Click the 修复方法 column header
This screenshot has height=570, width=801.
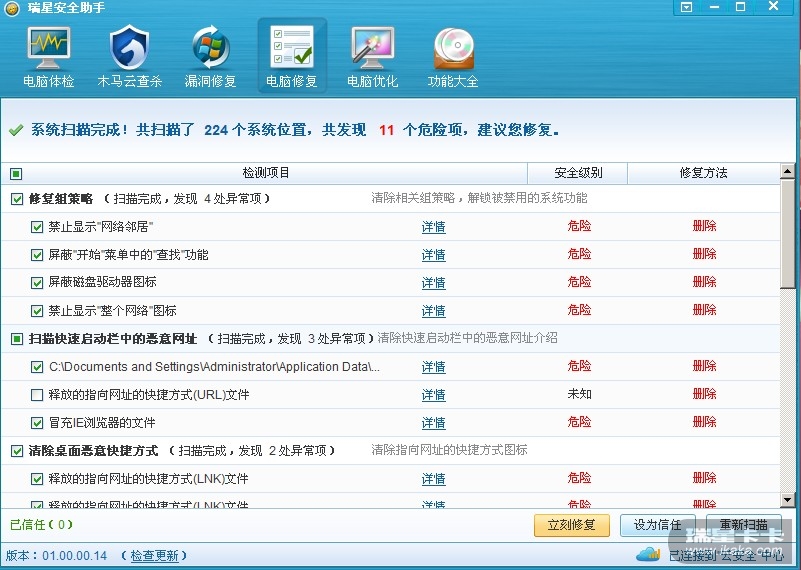[x=703, y=173]
